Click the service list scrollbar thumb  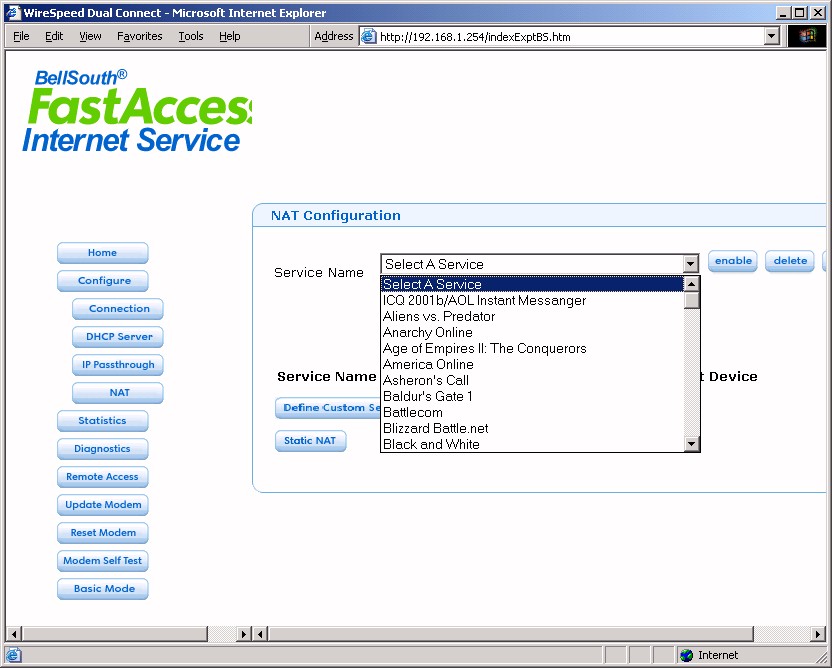coord(691,300)
